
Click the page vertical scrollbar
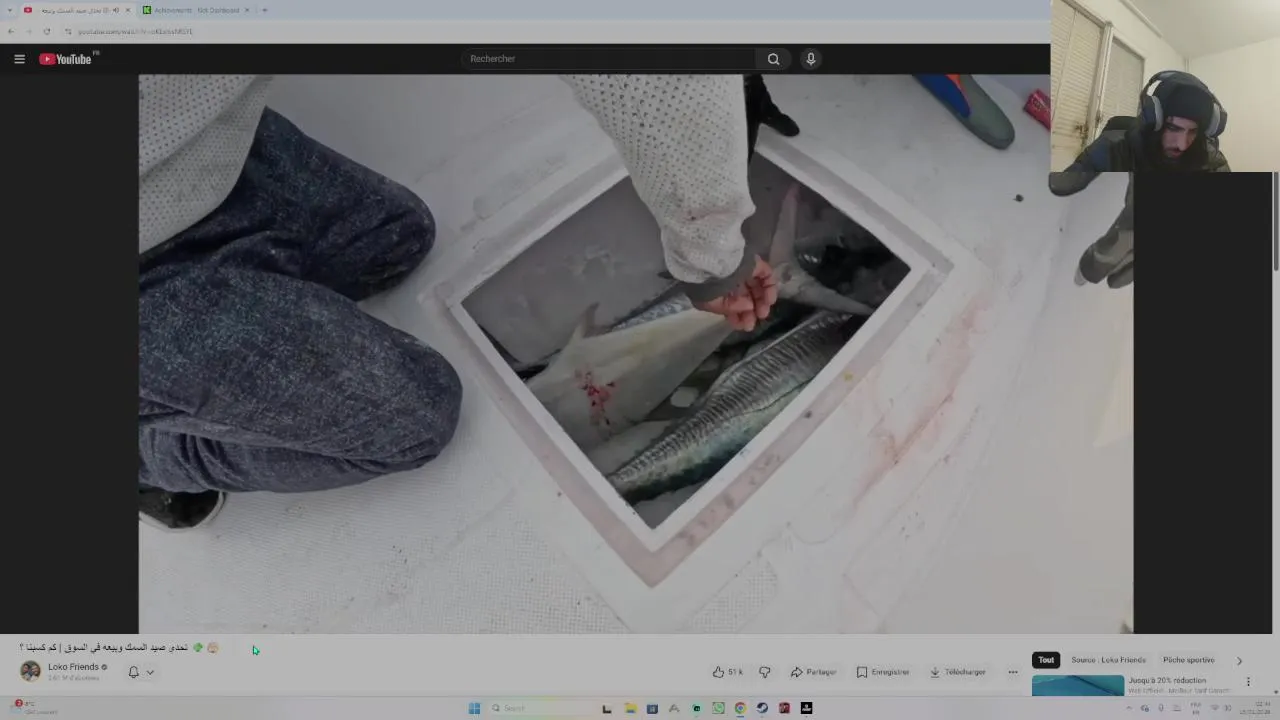(x=1275, y=222)
